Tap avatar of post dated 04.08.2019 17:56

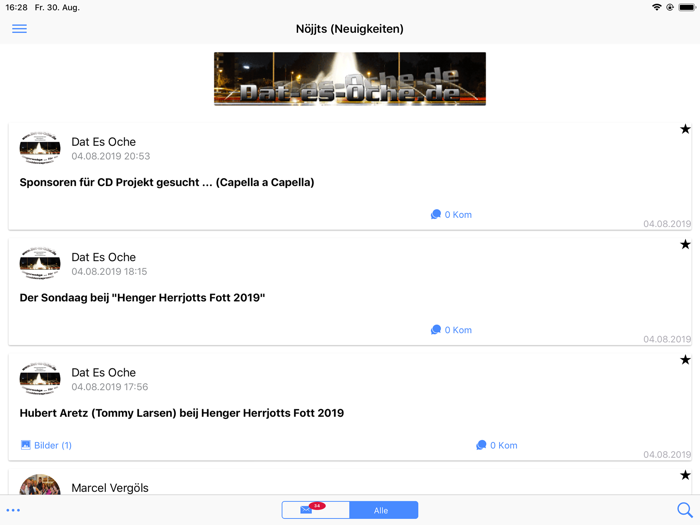[x=40, y=379]
